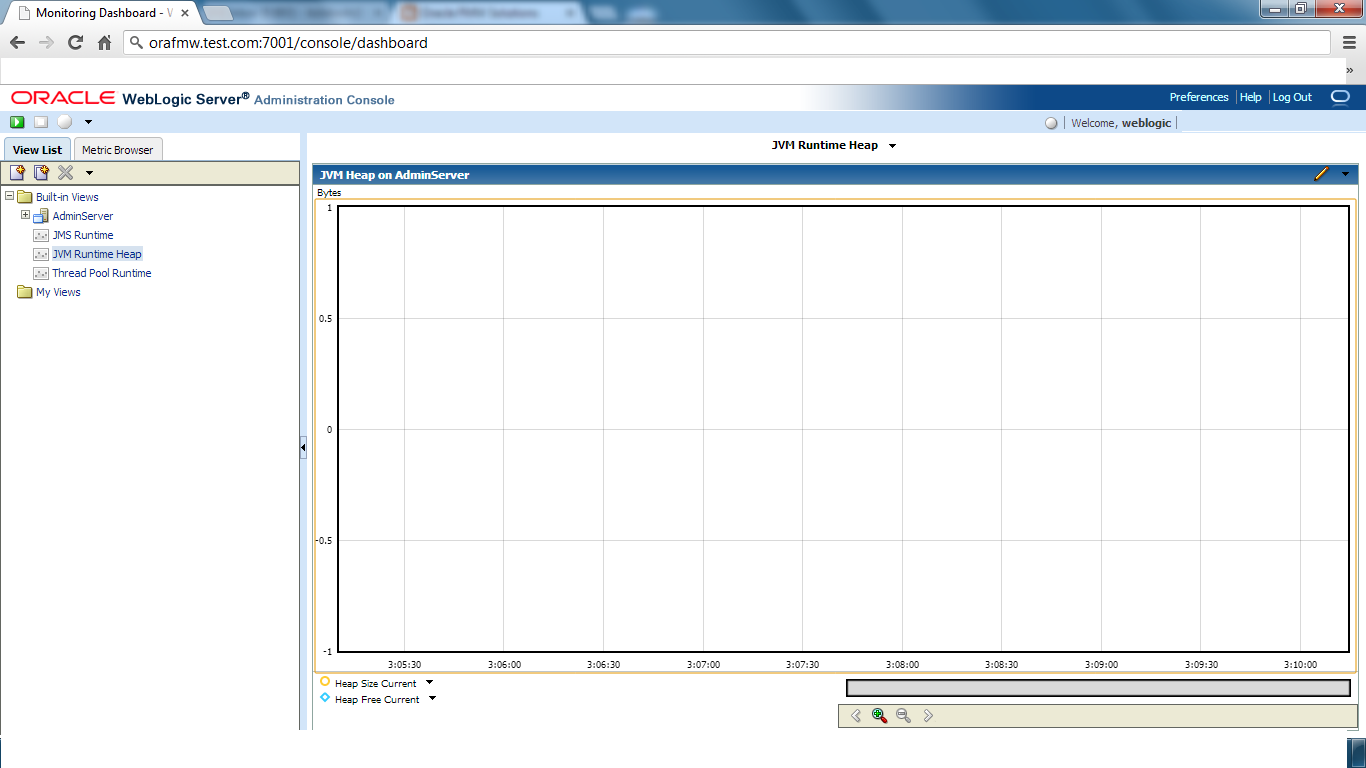Switch to the View List tab
This screenshot has width=1366, height=768.
[x=37, y=149]
